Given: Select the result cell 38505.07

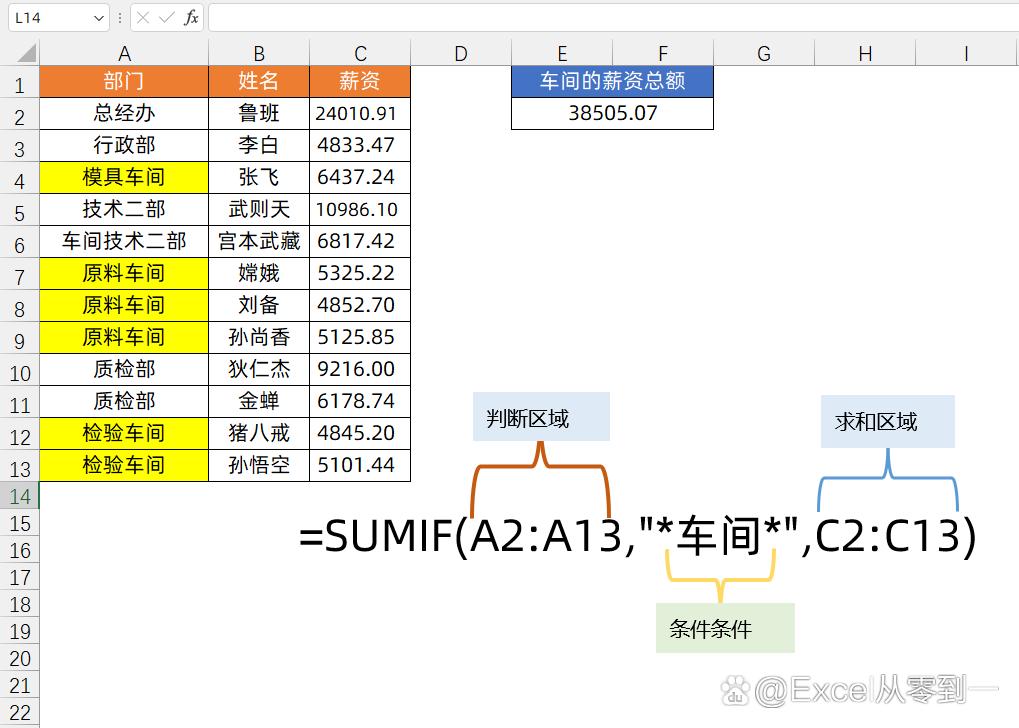Looking at the screenshot, I should 612,113.
